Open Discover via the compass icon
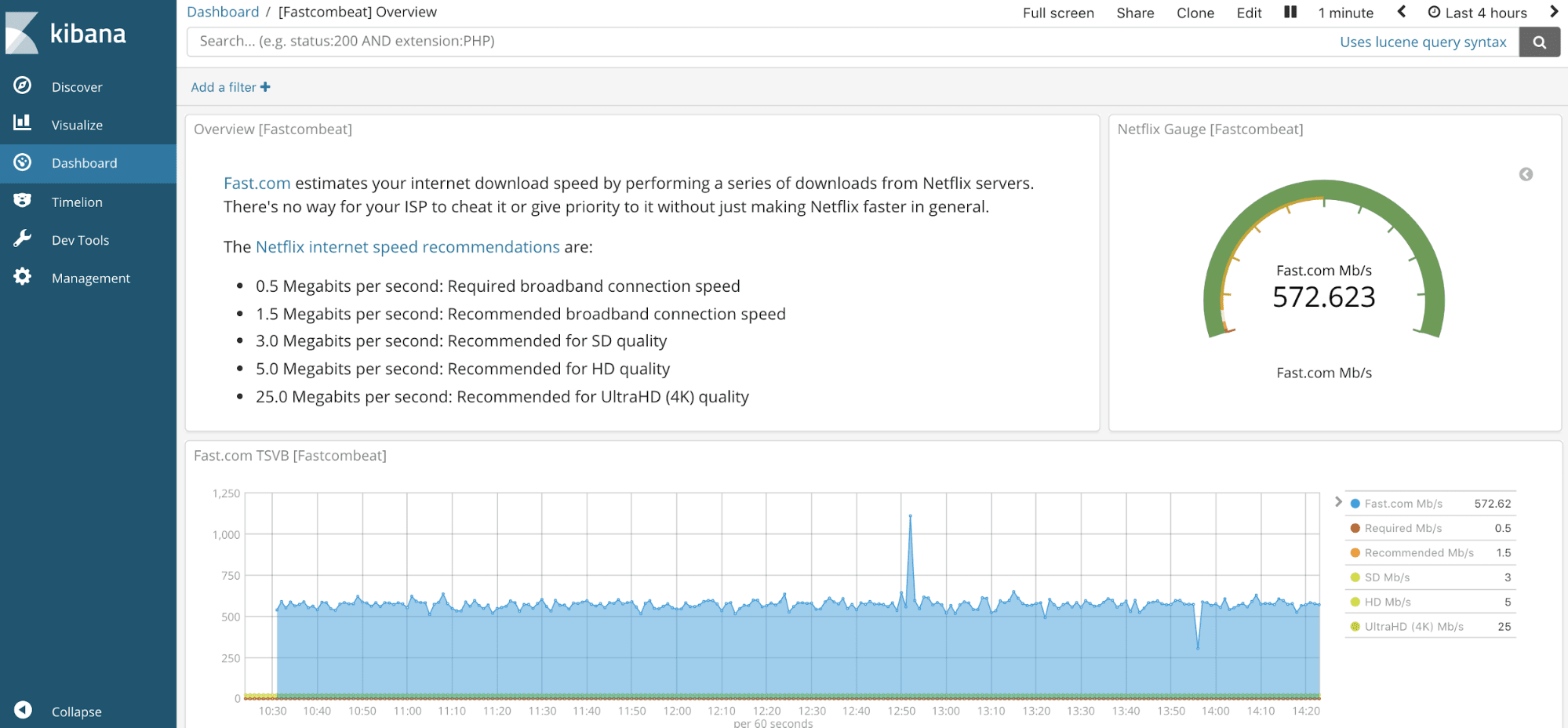The image size is (1568, 728). (x=23, y=86)
